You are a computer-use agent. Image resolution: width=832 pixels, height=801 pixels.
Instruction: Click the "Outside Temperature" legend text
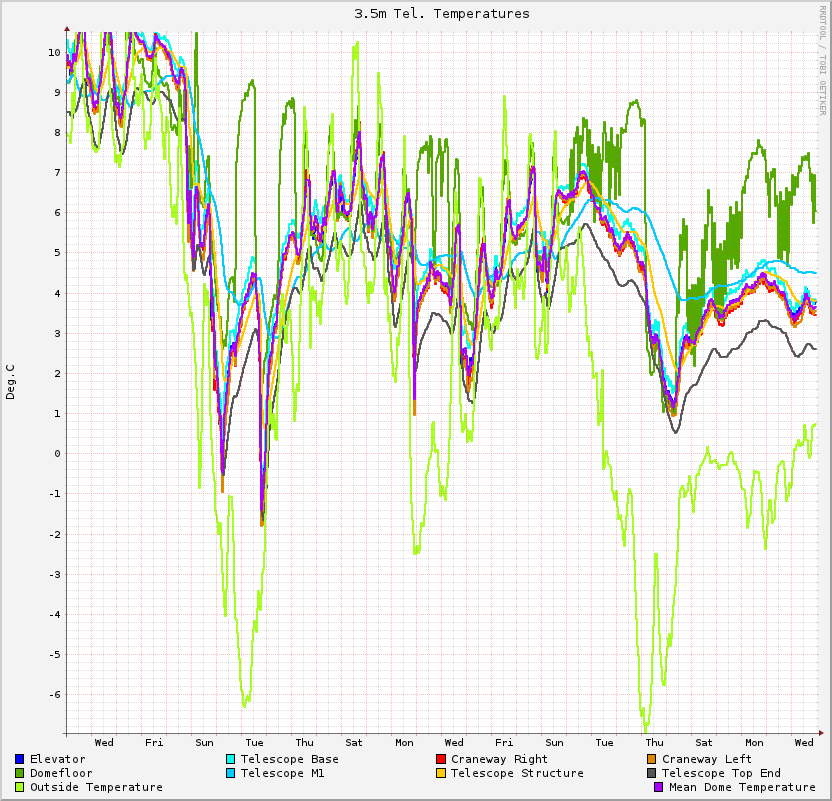click(96, 787)
